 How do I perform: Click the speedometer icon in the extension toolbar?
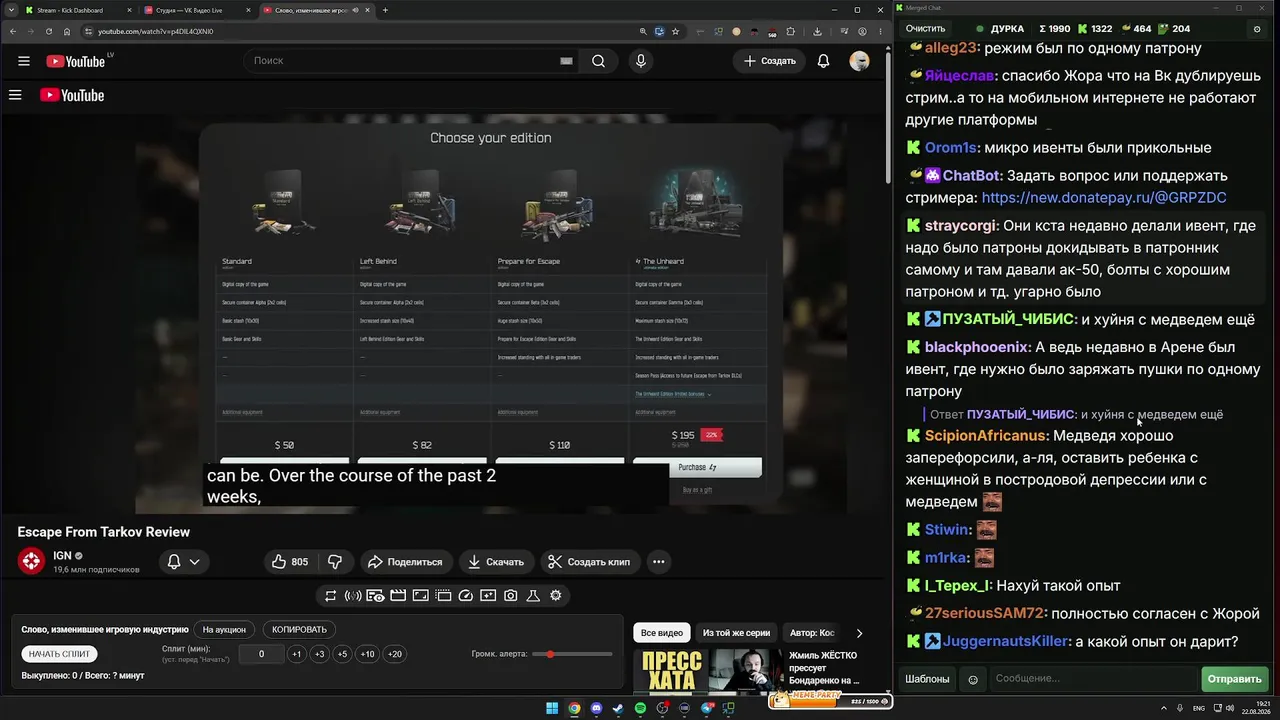(x=466, y=596)
